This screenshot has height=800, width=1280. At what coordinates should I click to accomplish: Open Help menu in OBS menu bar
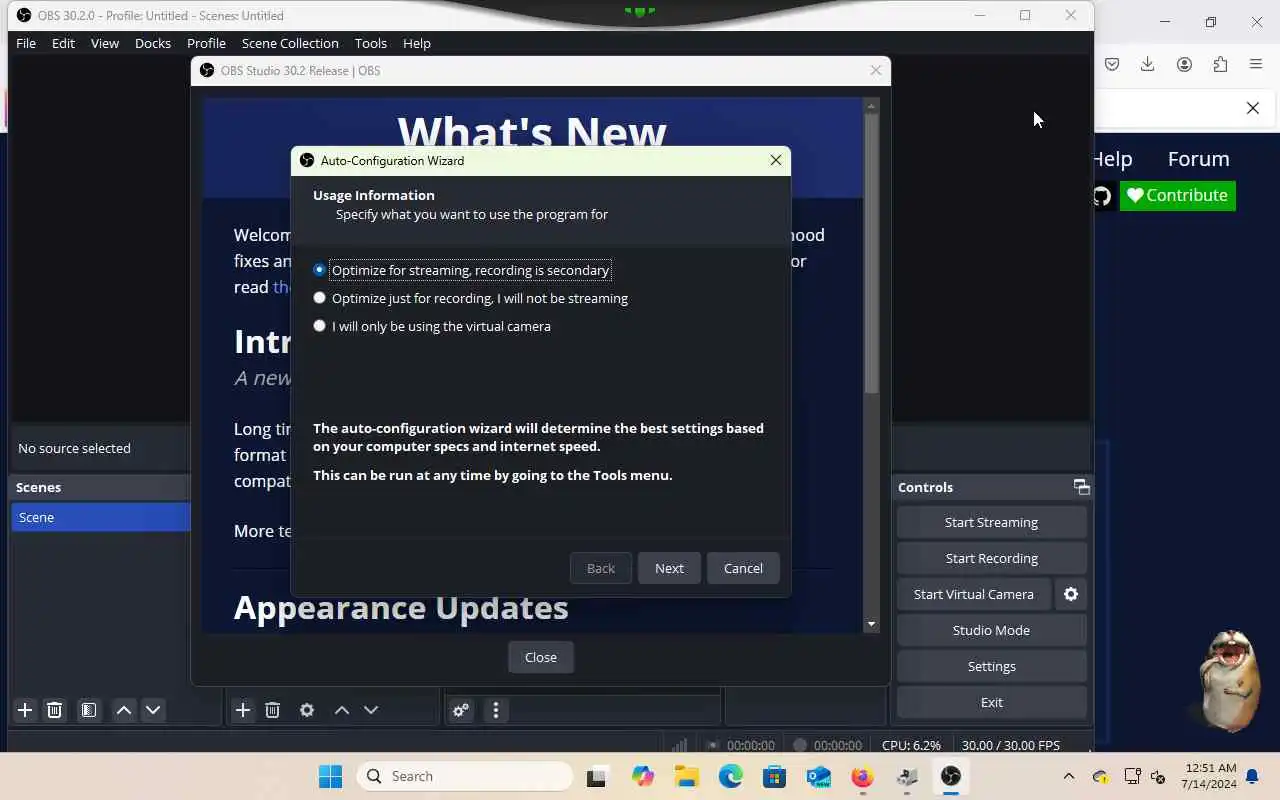click(x=417, y=43)
